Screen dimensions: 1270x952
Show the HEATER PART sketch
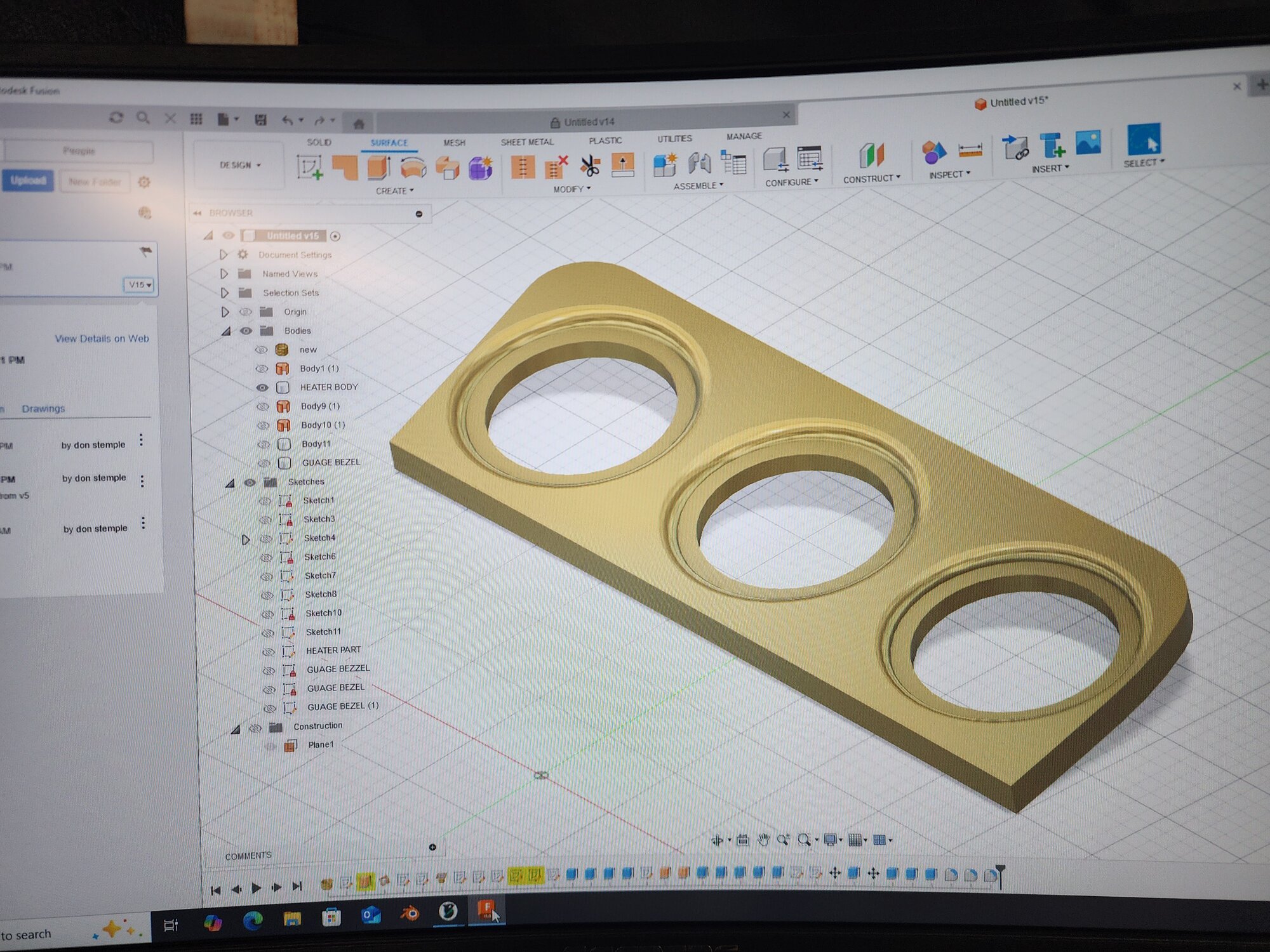tap(269, 652)
